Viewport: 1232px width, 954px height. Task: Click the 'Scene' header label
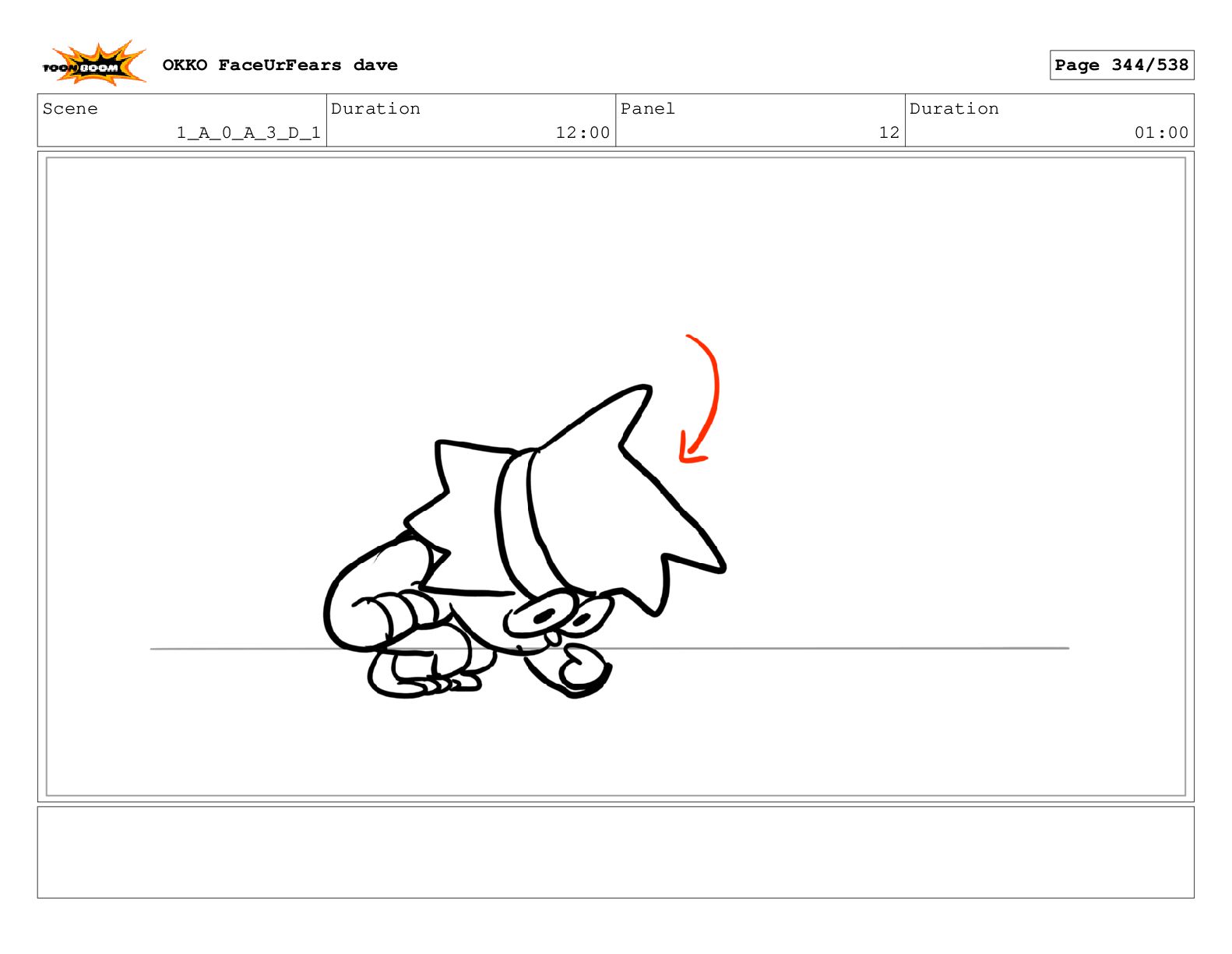pyautogui.click(x=70, y=109)
